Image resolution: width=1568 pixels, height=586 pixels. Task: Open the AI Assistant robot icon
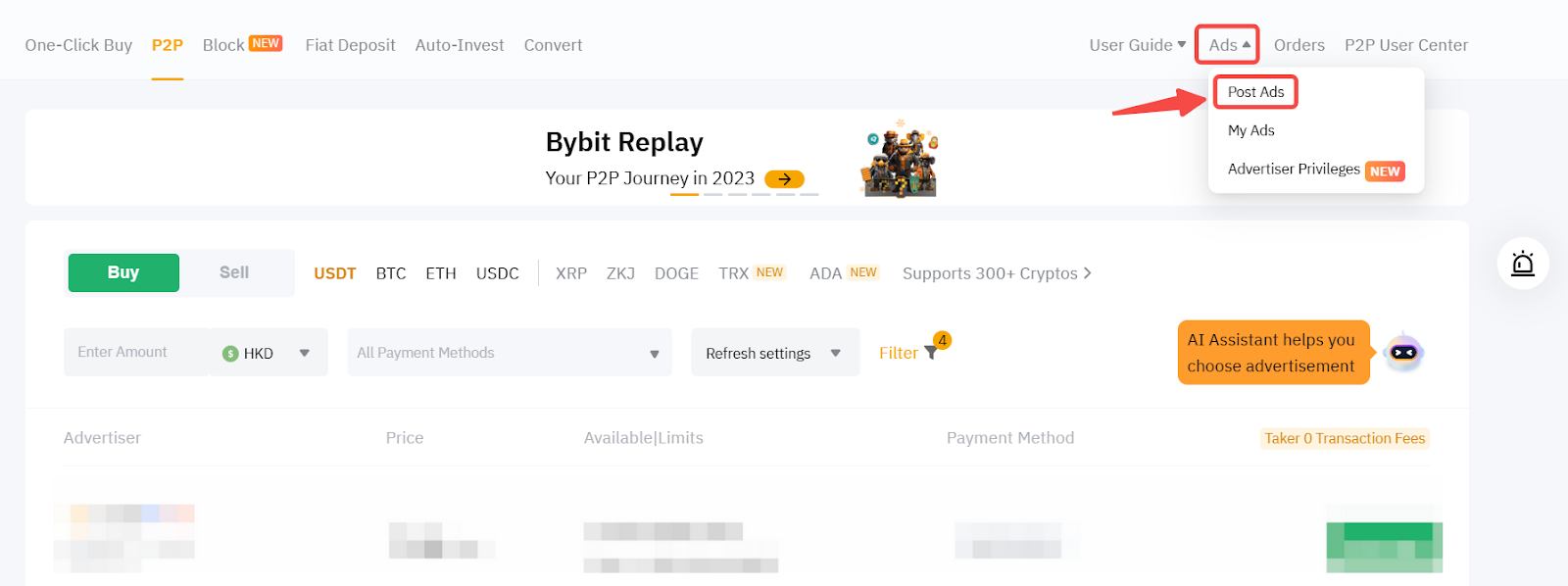click(x=1403, y=353)
